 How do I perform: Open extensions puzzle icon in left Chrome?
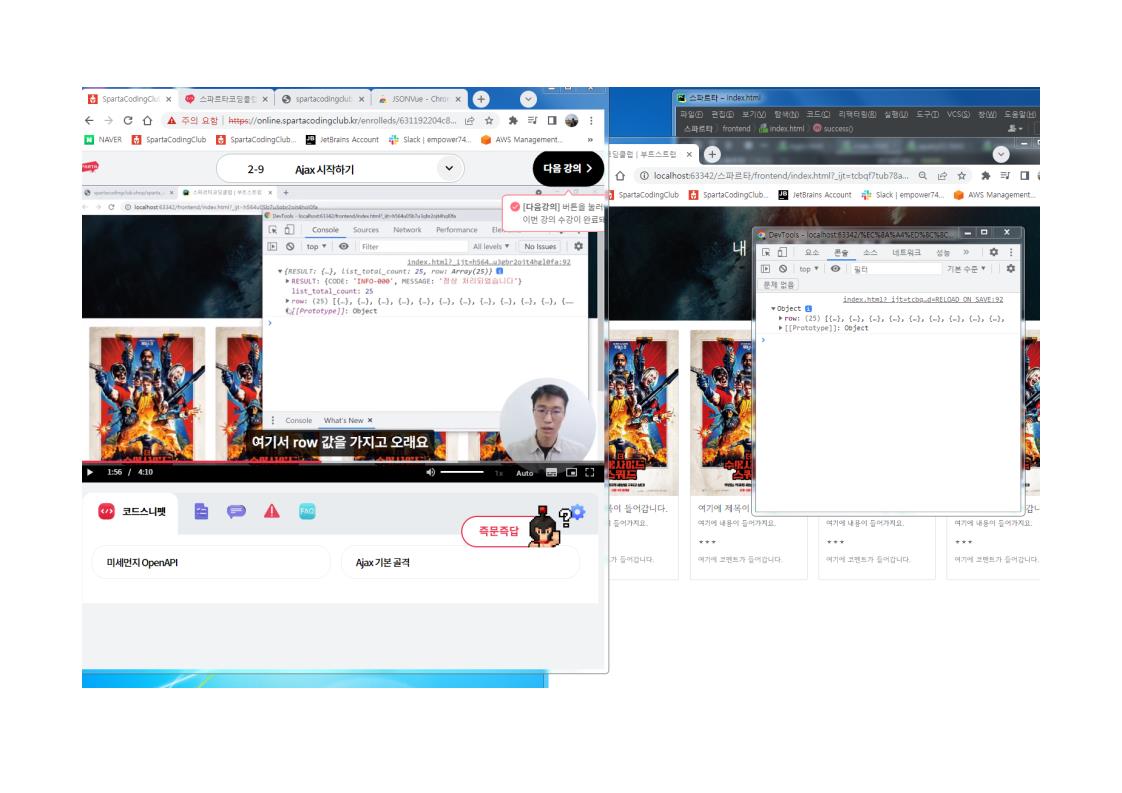tap(513, 120)
